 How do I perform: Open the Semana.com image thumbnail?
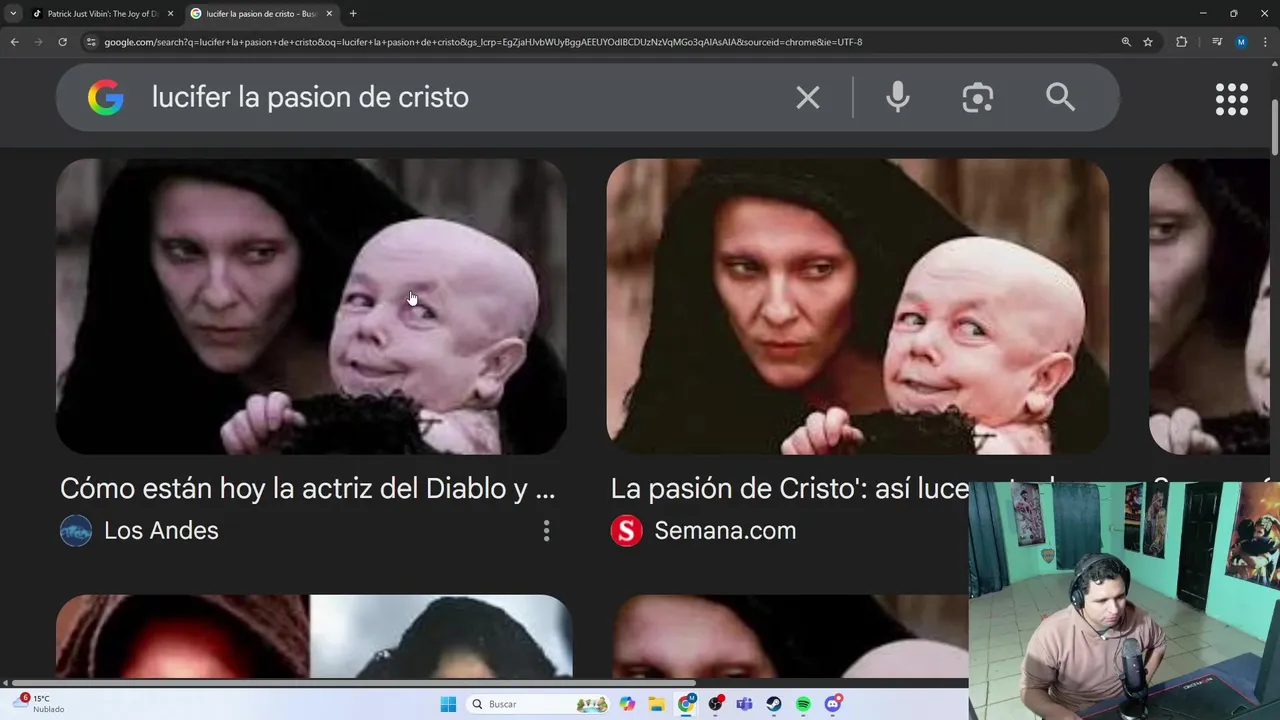click(858, 306)
